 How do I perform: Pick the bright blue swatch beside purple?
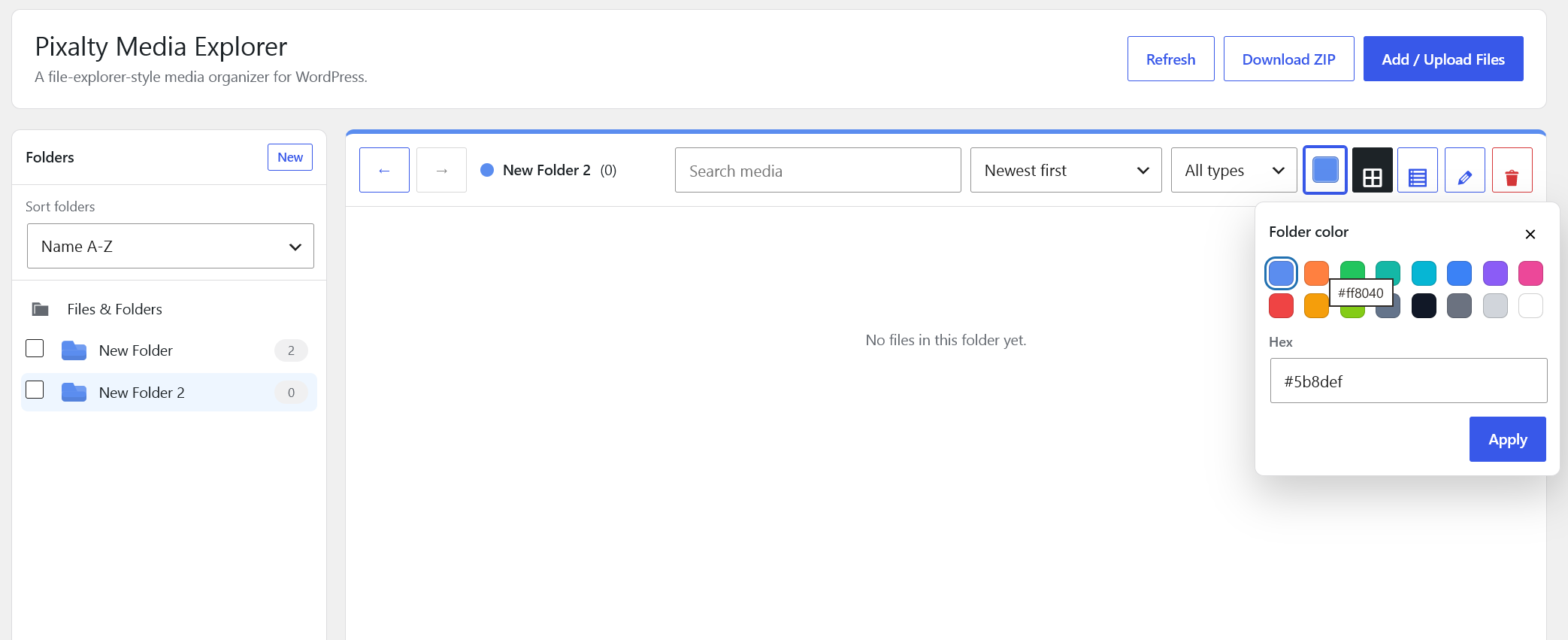(x=1459, y=273)
